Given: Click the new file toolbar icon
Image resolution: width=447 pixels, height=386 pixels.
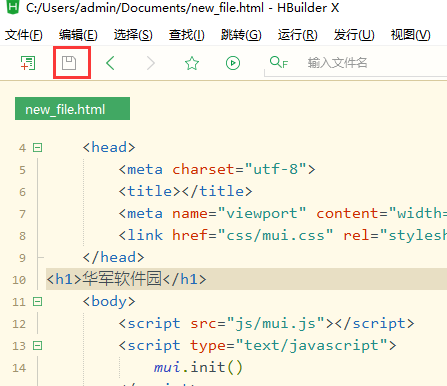Looking at the screenshot, I should coord(28,63).
